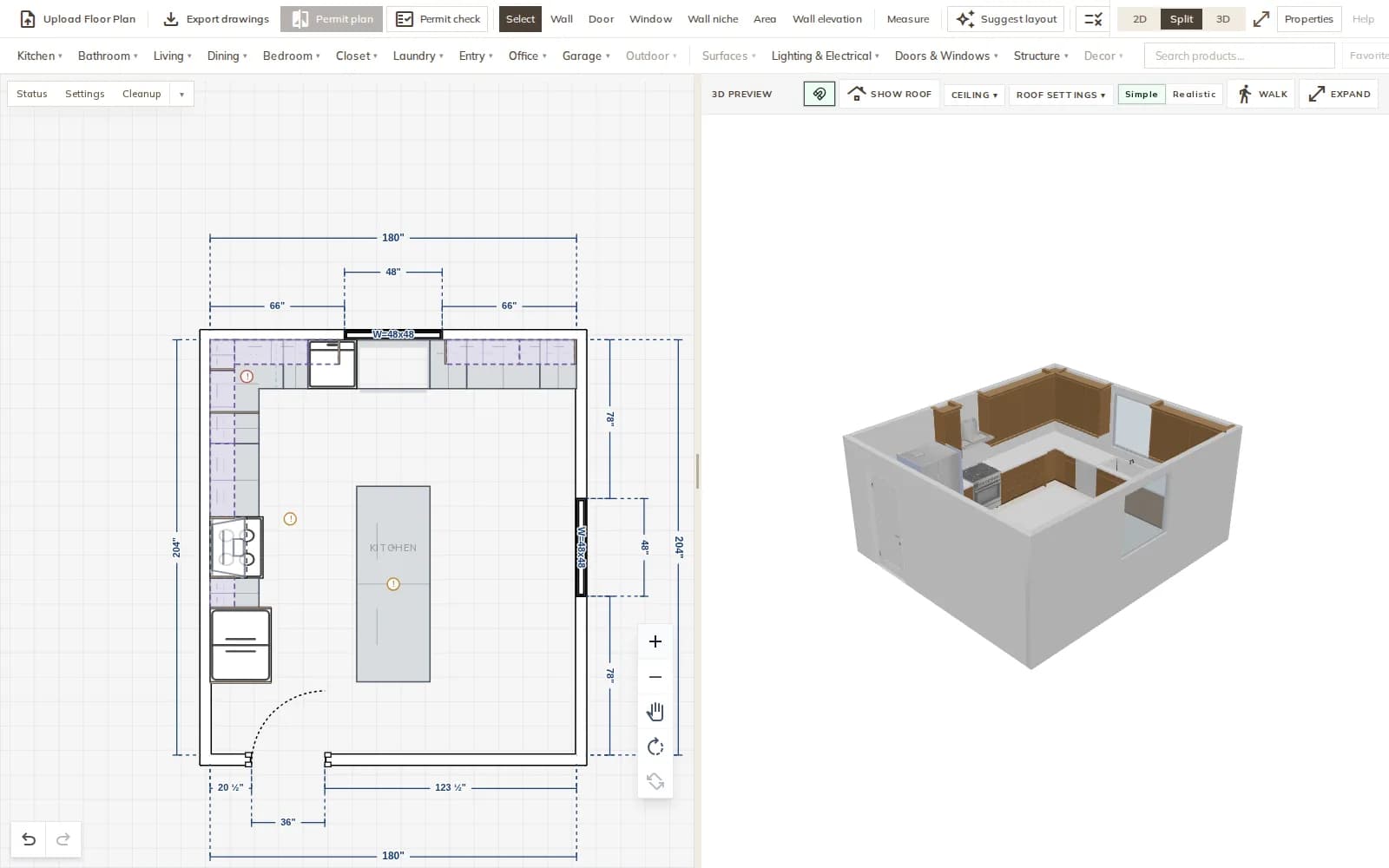Zoom in with the plus icon
This screenshot has height=868, width=1389.
pyautogui.click(x=655, y=641)
